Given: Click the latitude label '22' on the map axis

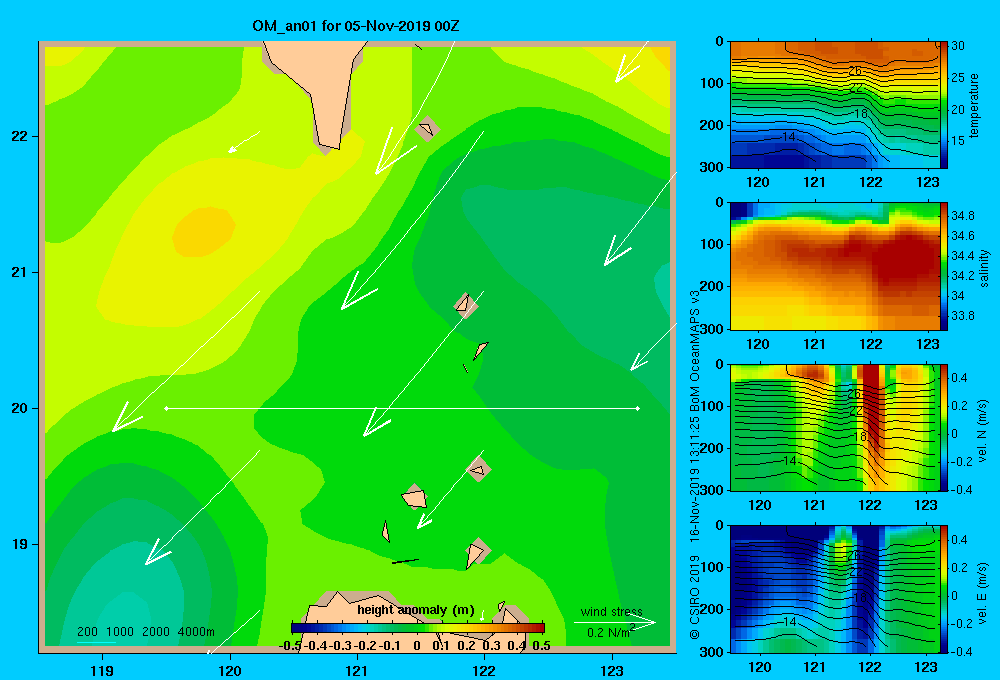Looking at the screenshot, I should click(20, 137).
